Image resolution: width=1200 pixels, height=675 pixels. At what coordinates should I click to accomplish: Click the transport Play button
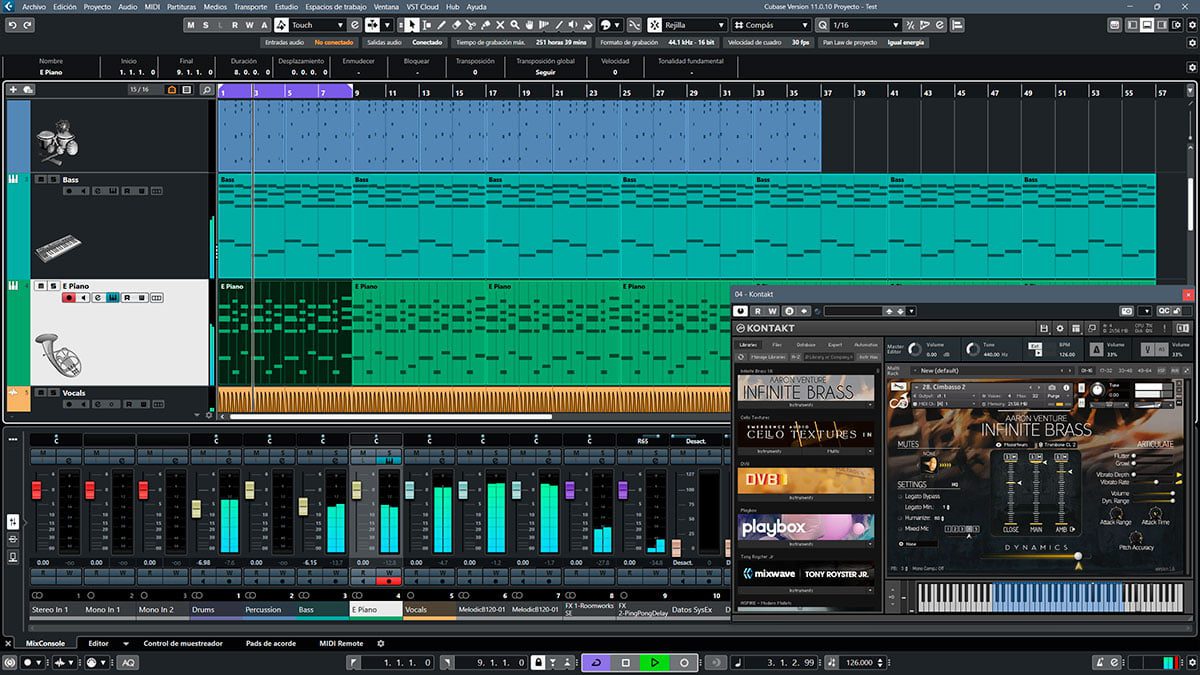654,662
